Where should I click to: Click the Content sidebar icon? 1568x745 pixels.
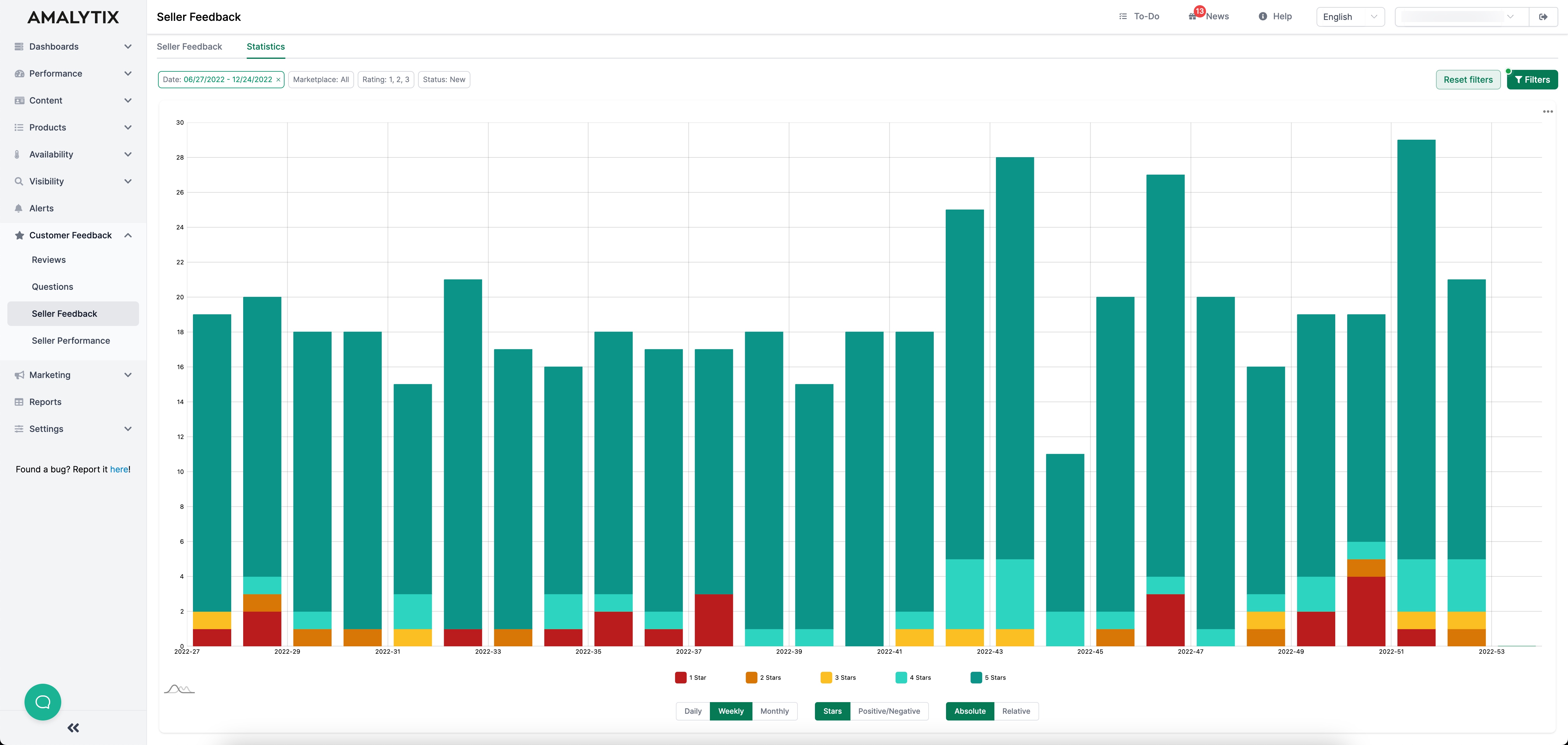point(19,100)
